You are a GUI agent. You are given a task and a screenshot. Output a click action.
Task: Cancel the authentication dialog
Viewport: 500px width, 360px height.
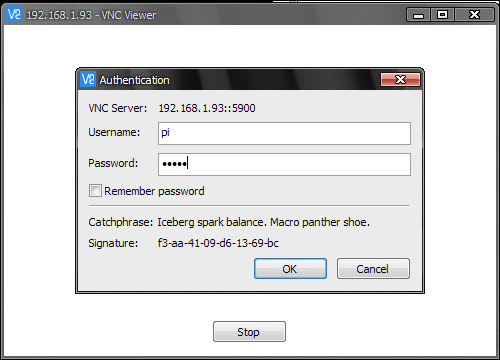[373, 269]
